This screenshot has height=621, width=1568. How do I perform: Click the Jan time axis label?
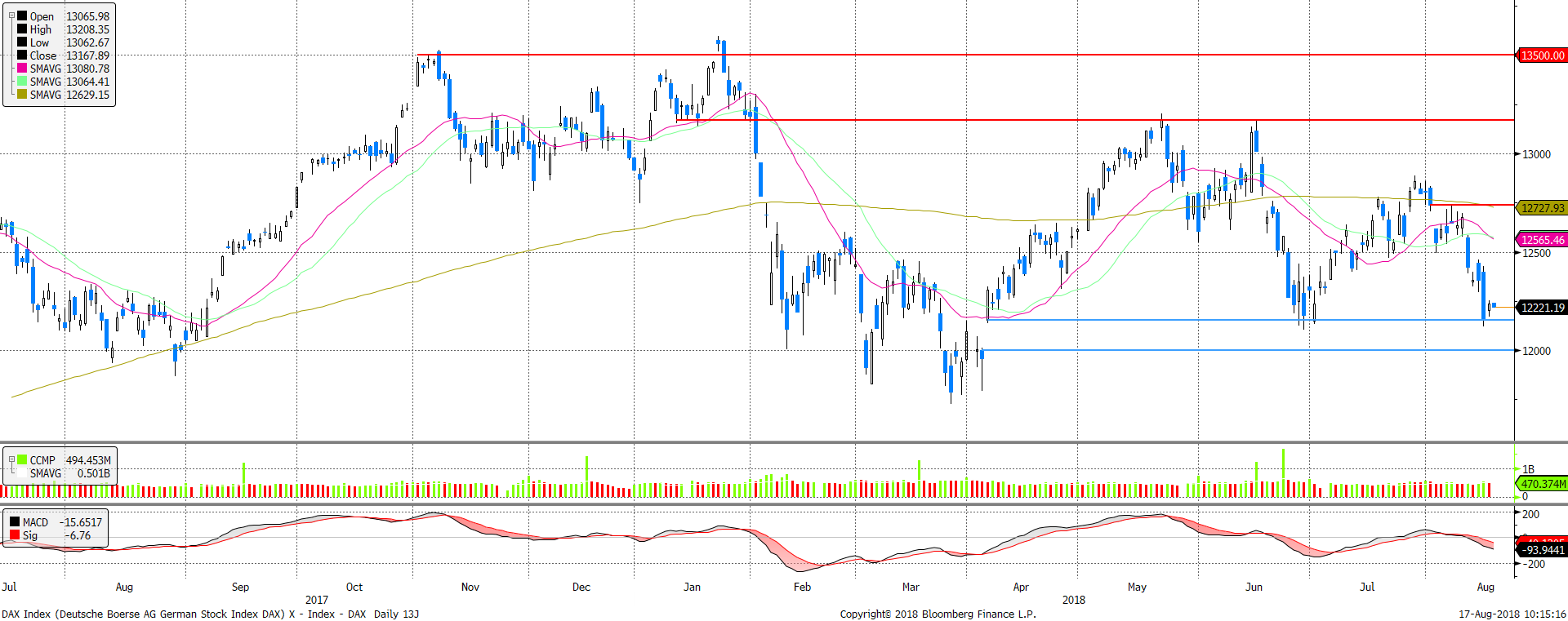click(x=692, y=587)
